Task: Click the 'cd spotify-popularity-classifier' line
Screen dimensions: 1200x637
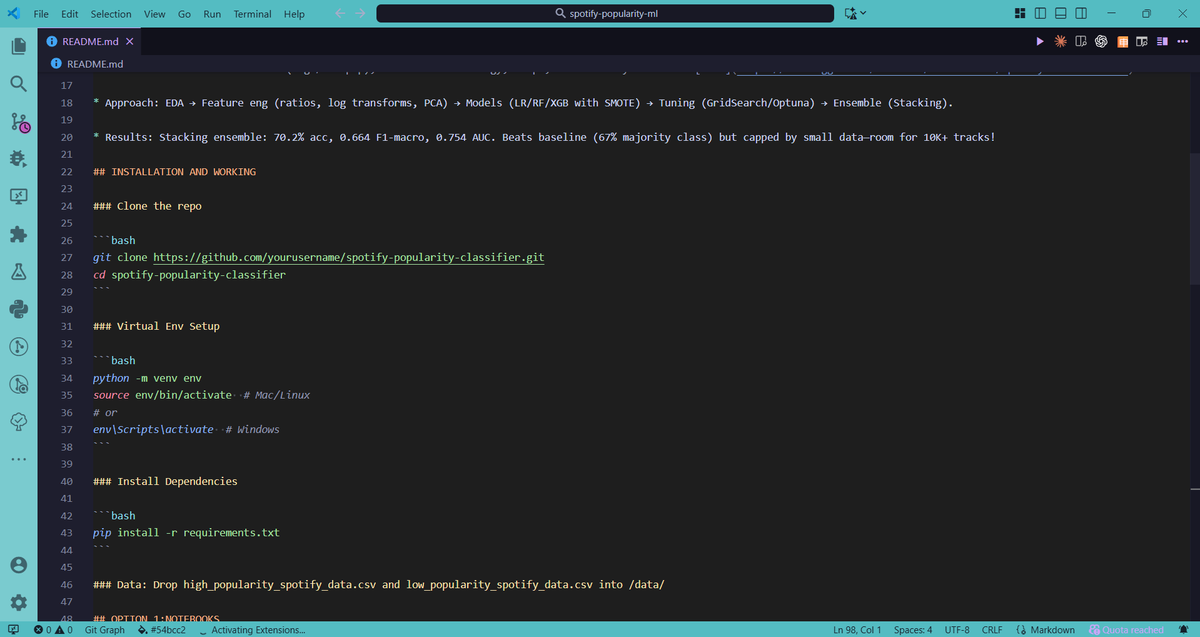Action: (x=189, y=274)
